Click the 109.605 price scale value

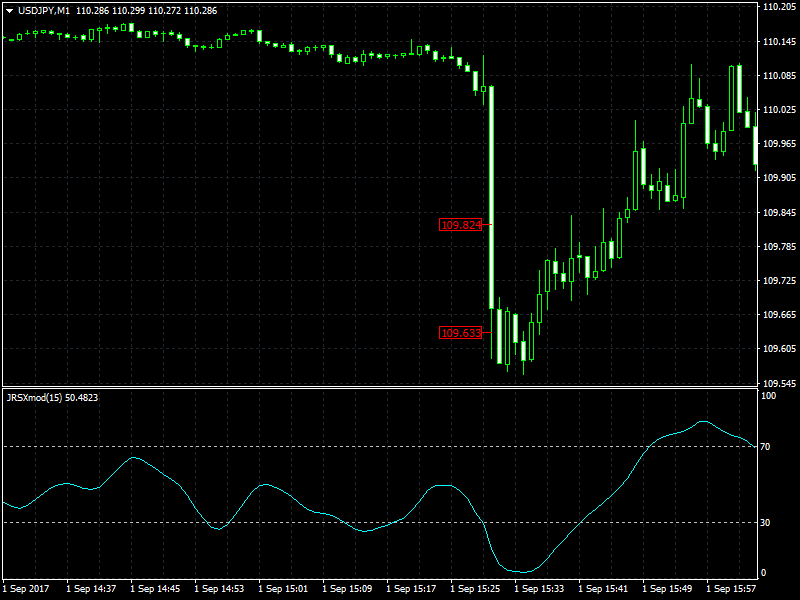click(x=779, y=348)
